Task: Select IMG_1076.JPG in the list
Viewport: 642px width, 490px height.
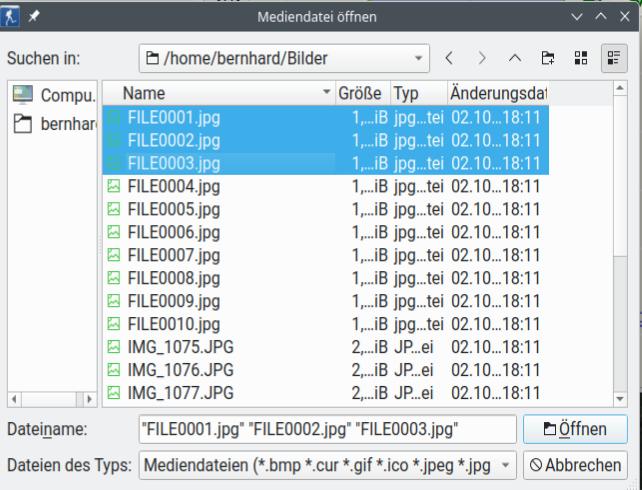Action: point(326,370)
